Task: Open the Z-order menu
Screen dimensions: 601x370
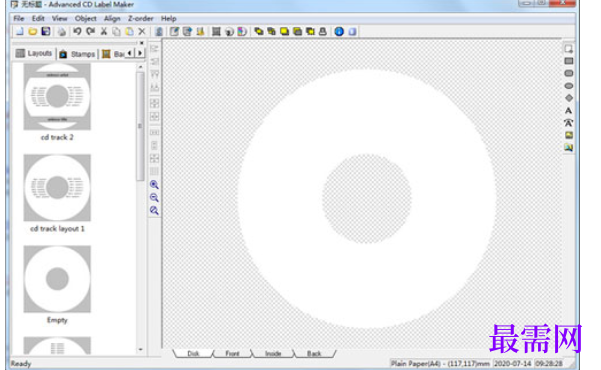Action: tap(140, 18)
